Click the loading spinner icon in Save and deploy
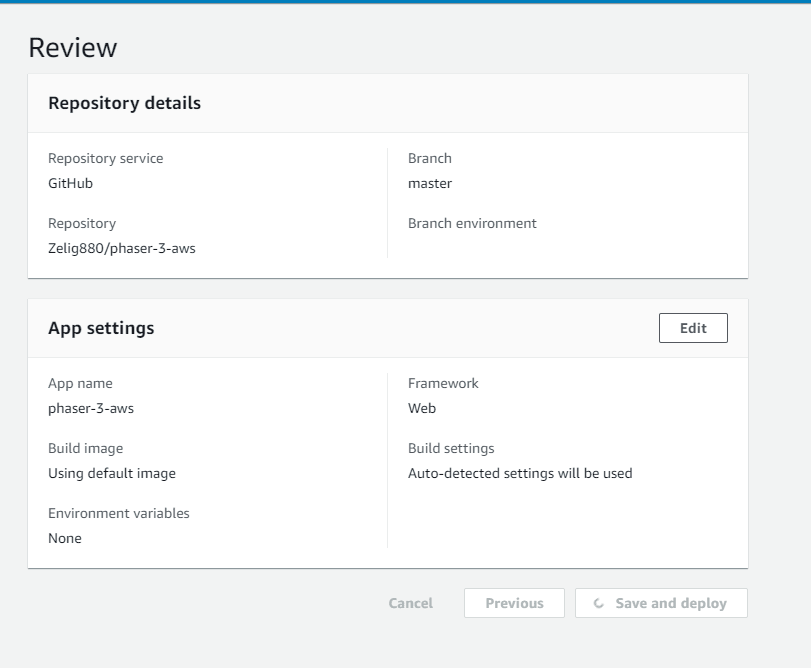The image size is (811, 668). [598, 603]
